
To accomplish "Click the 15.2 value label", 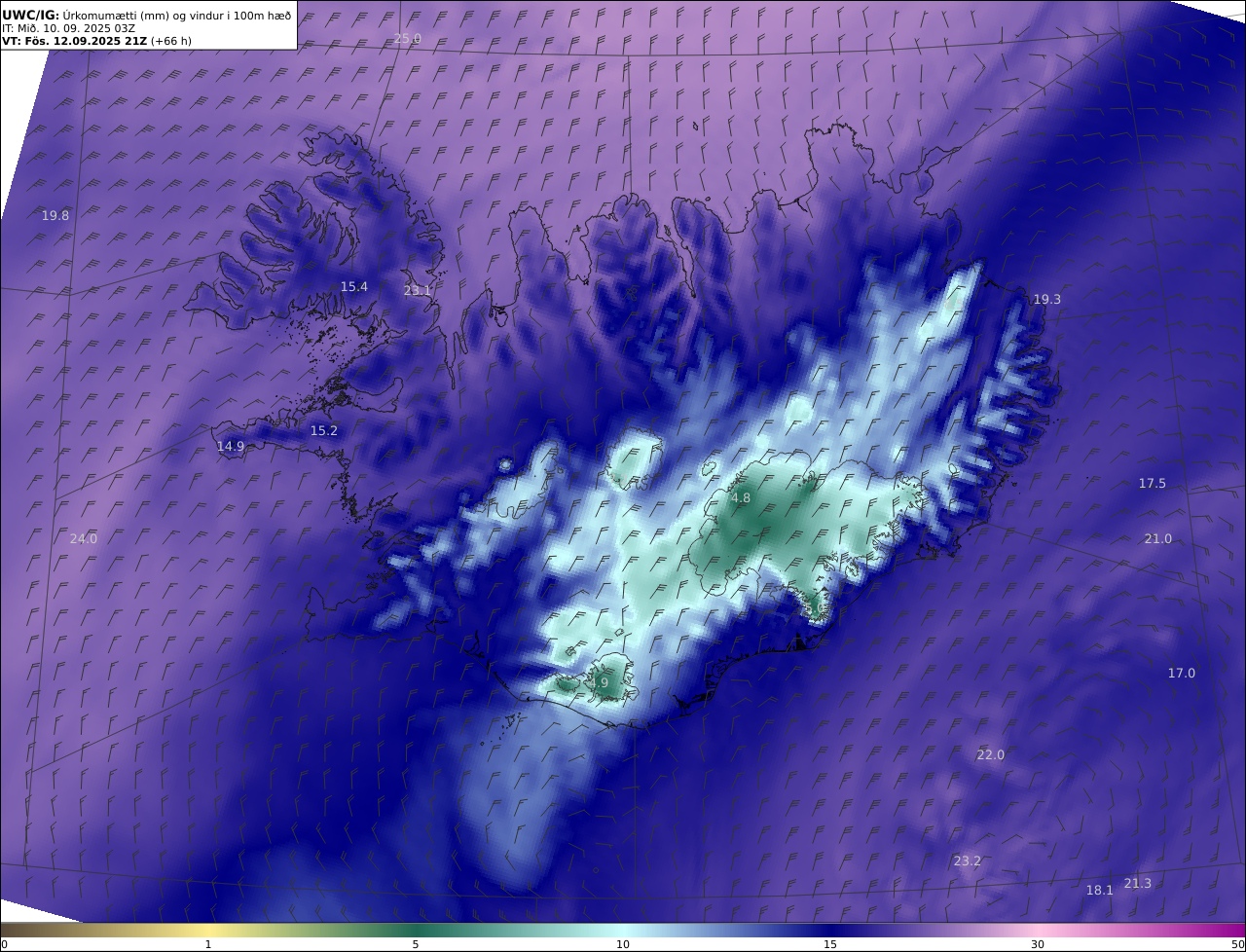I will pyautogui.click(x=324, y=430).
